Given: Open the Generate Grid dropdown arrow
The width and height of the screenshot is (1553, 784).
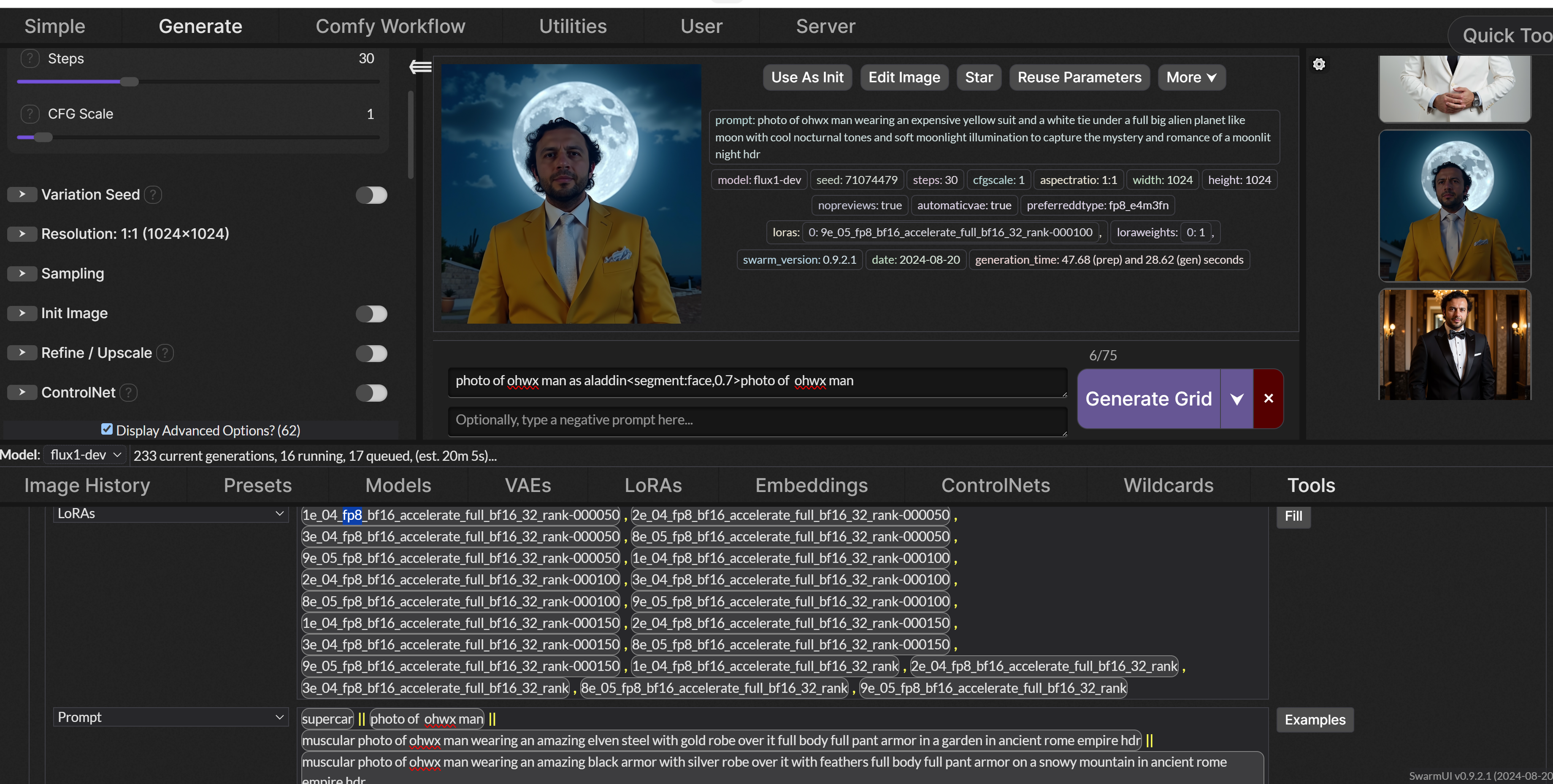Looking at the screenshot, I should click(1236, 398).
